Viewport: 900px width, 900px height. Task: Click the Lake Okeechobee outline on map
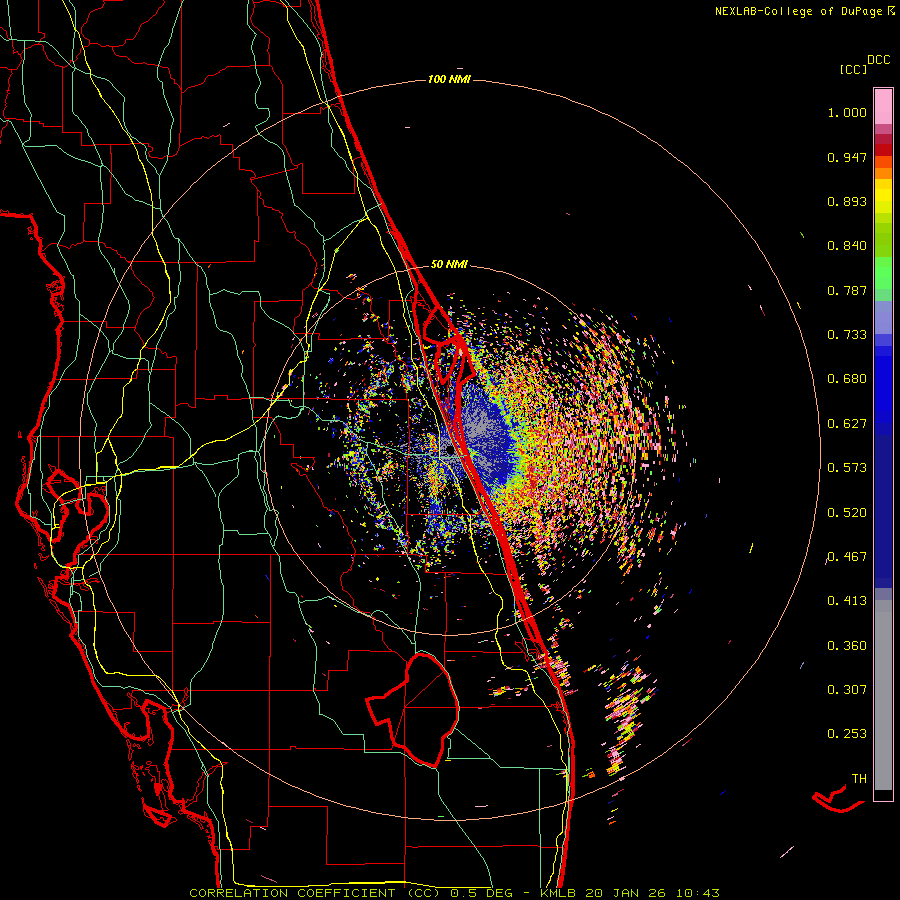pos(413,709)
